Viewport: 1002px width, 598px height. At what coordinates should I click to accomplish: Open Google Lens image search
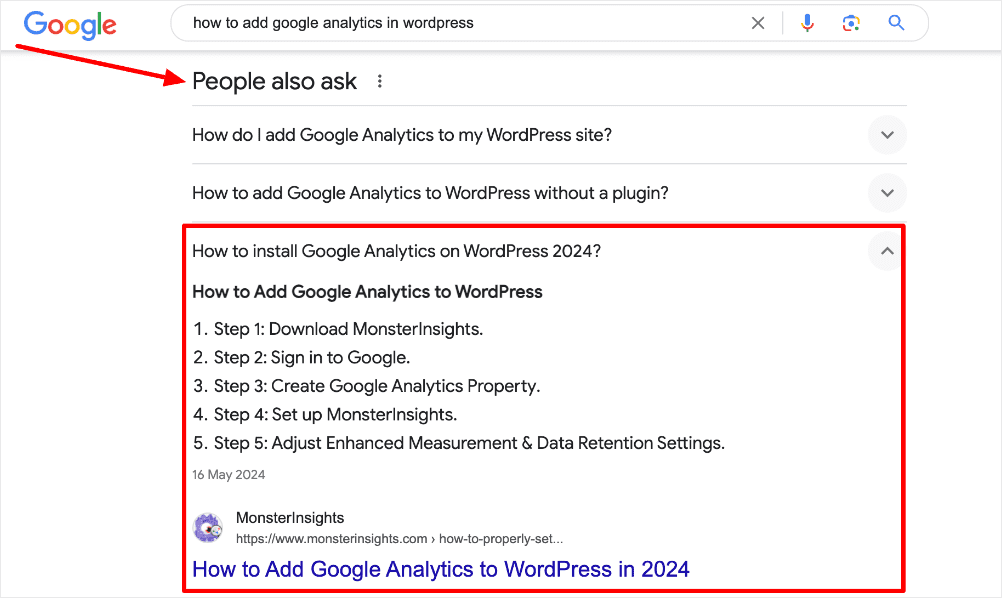(851, 23)
